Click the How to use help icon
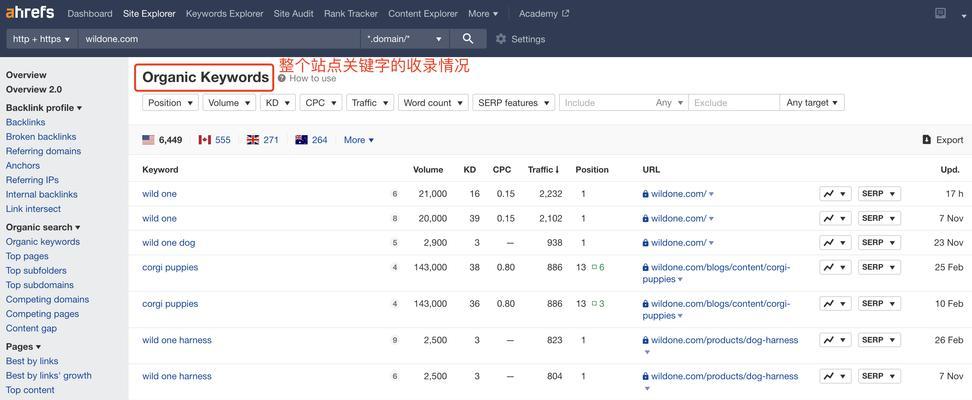 [282, 79]
